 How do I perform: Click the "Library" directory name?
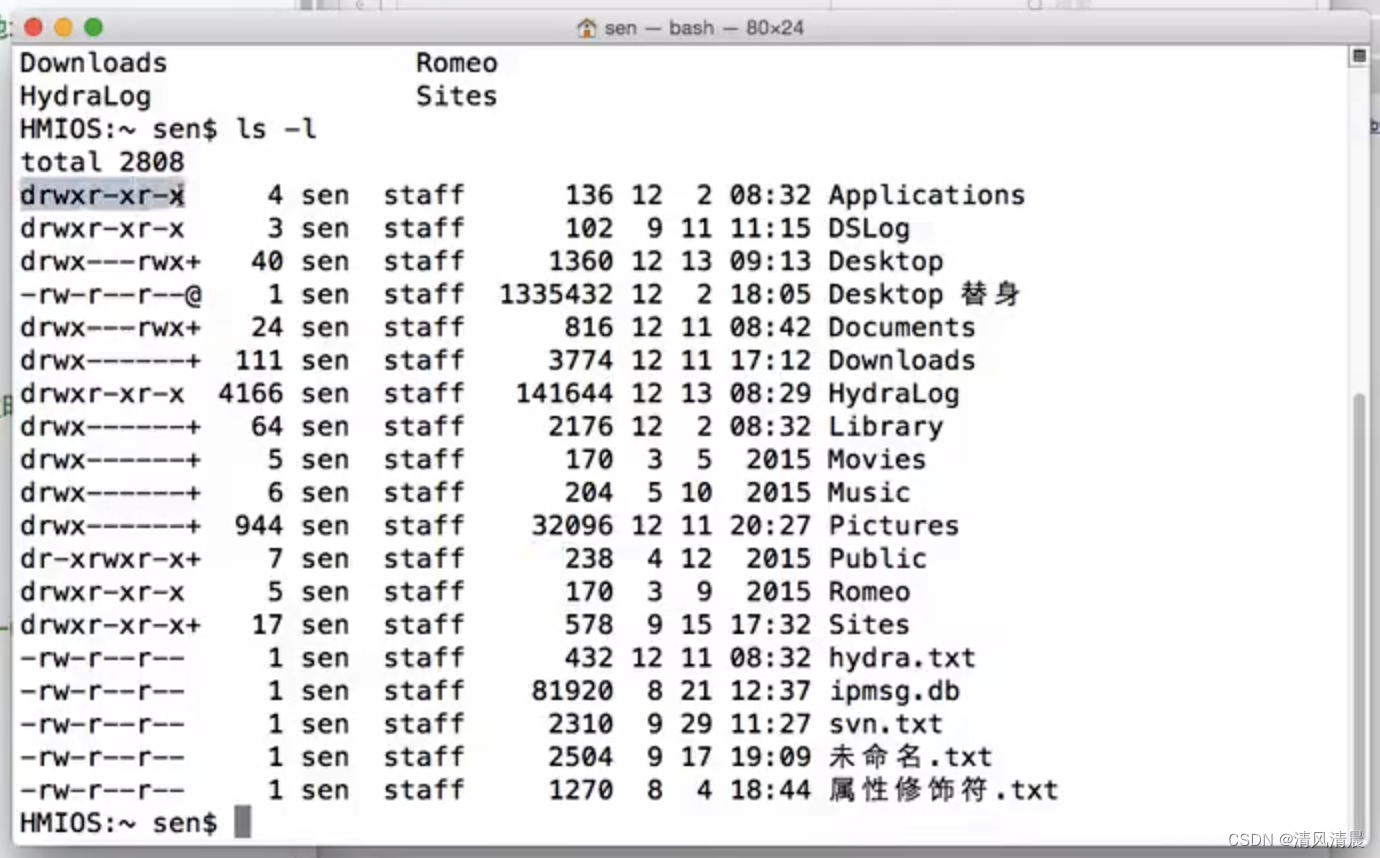pyautogui.click(x=885, y=426)
